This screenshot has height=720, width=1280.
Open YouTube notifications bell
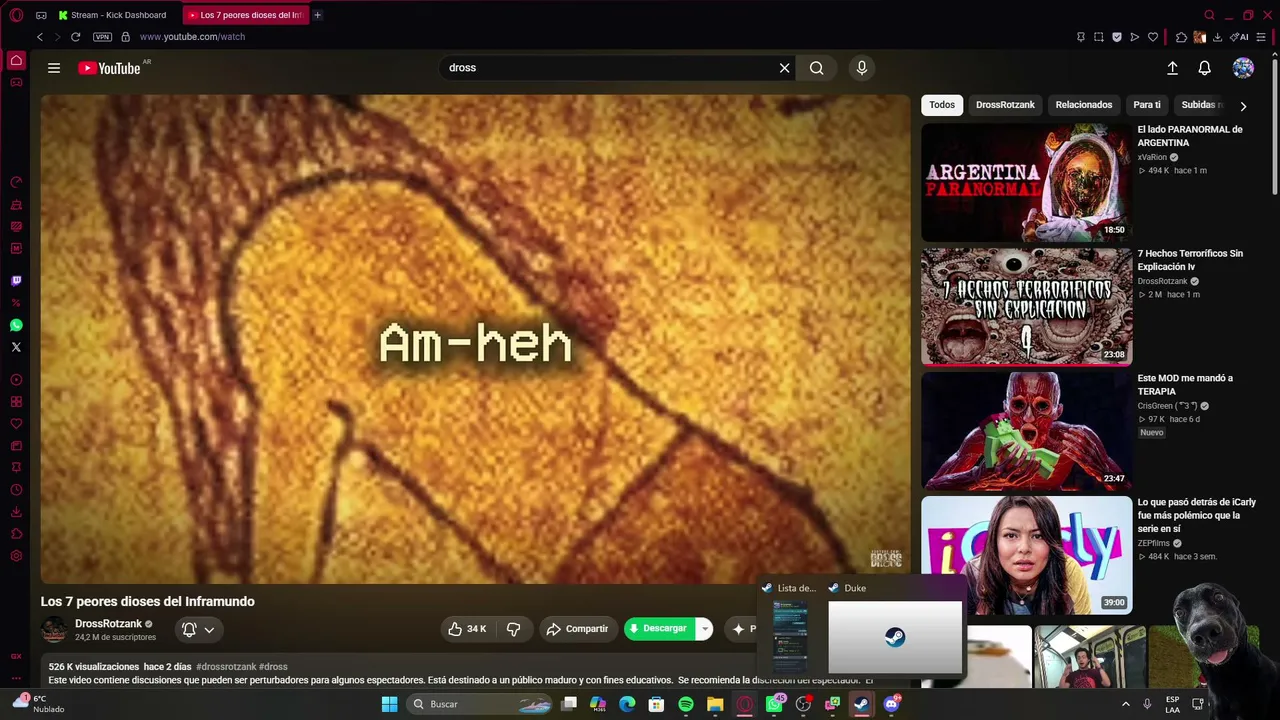pyautogui.click(x=1205, y=68)
